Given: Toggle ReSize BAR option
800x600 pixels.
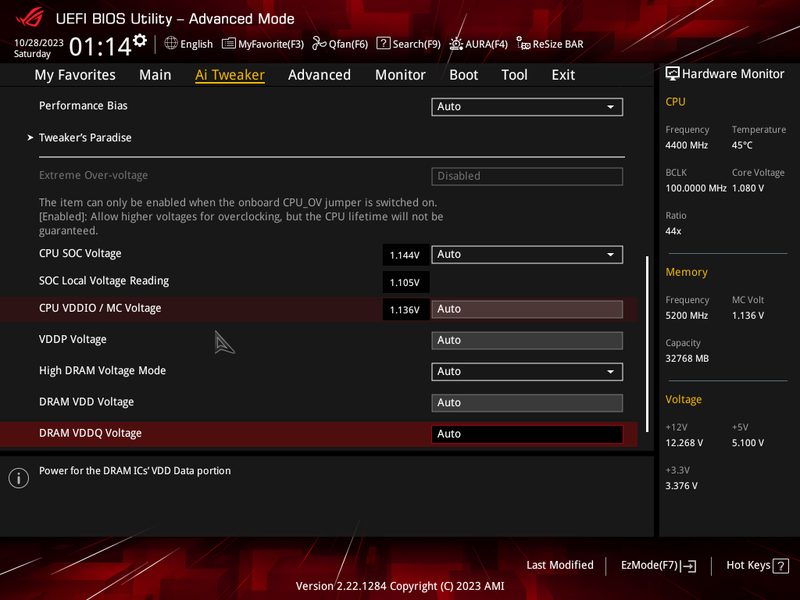Looking at the screenshot, I should pos(549,44).
